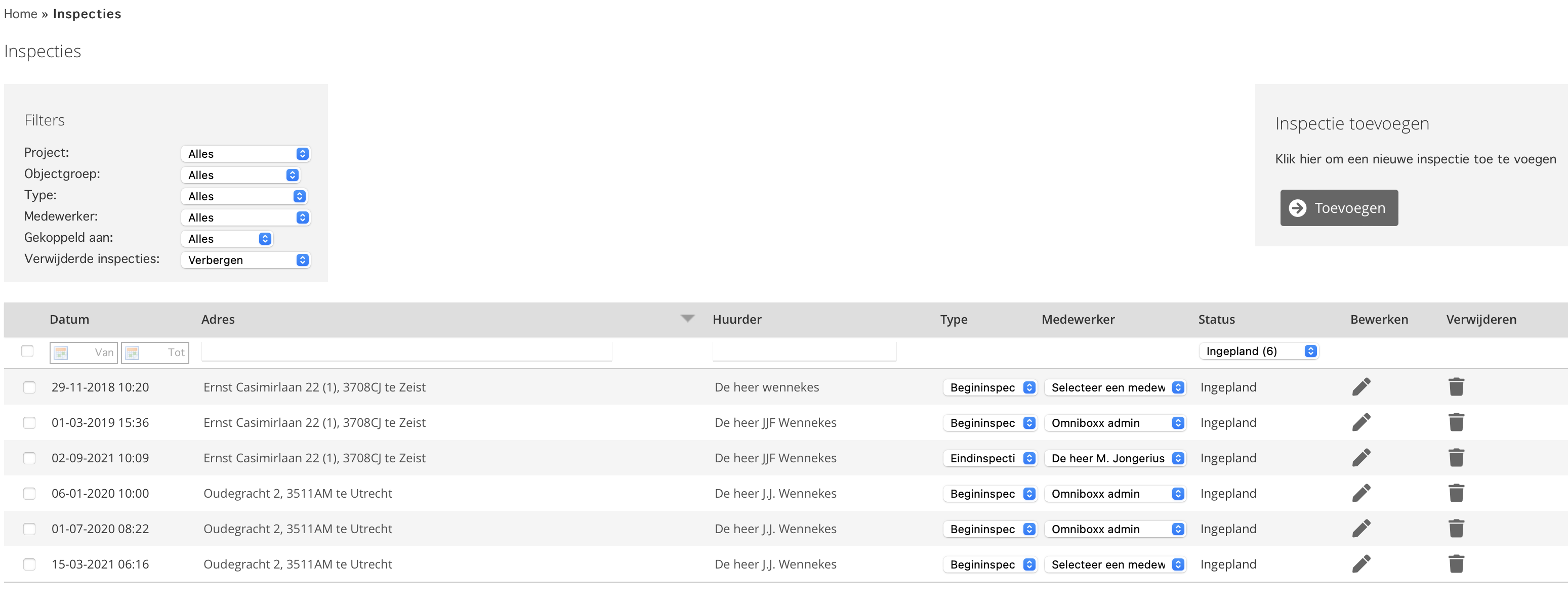The image size is (1568, 612).
Task: Delete the 01-07-2020 08:22 inspection
Action: click(1456, 528)
